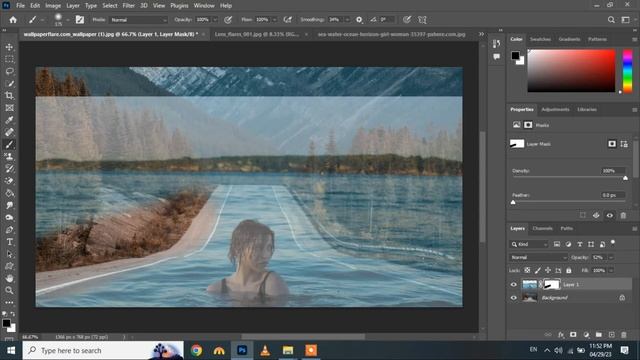The image size is (640, 360).
Task: Switch to the Channels tab
Action: pos(542,229)
